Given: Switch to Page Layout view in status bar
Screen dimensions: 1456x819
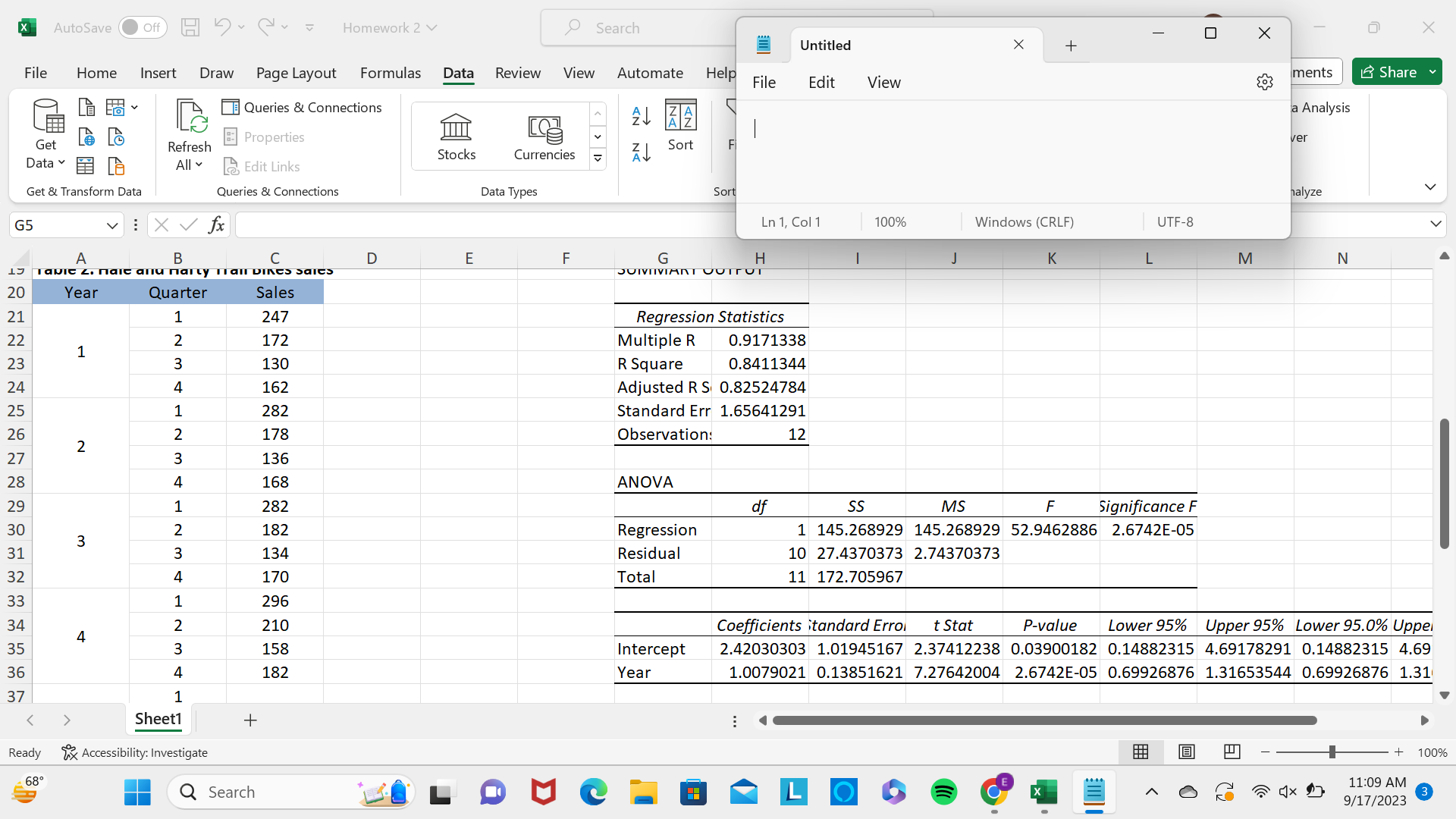Looking at the screenshot, I should 1186,752.
